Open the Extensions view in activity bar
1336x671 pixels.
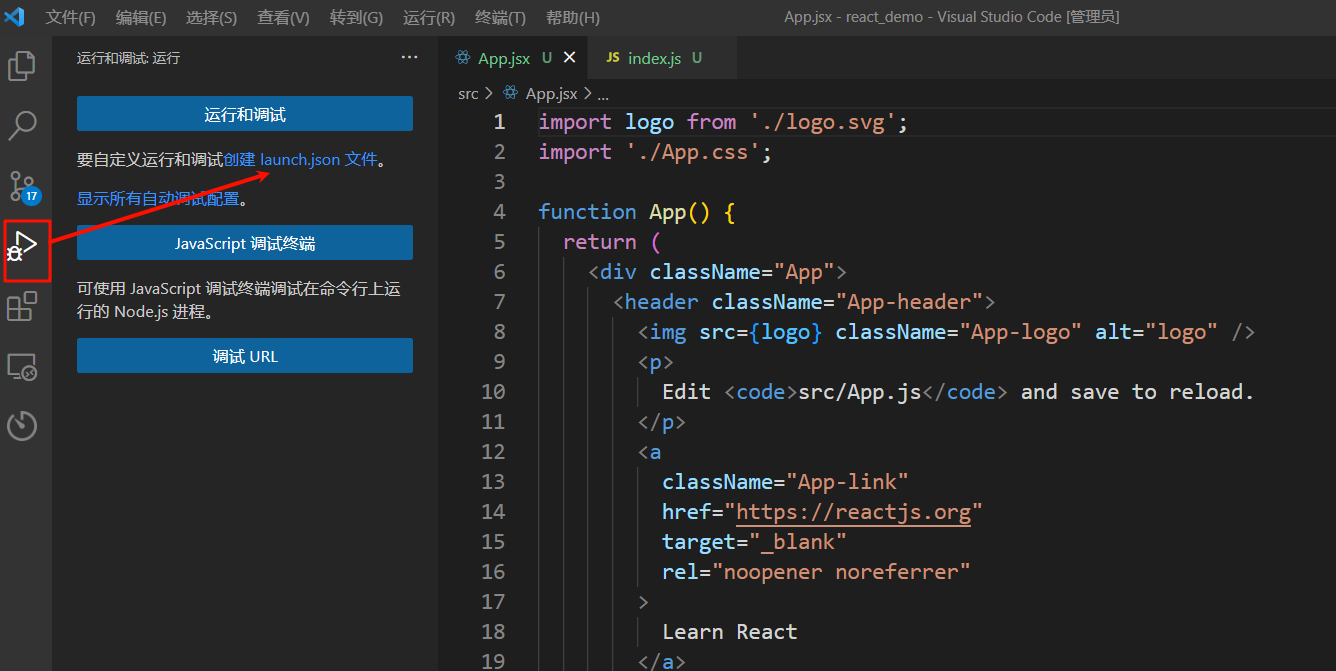click(22, 306)
